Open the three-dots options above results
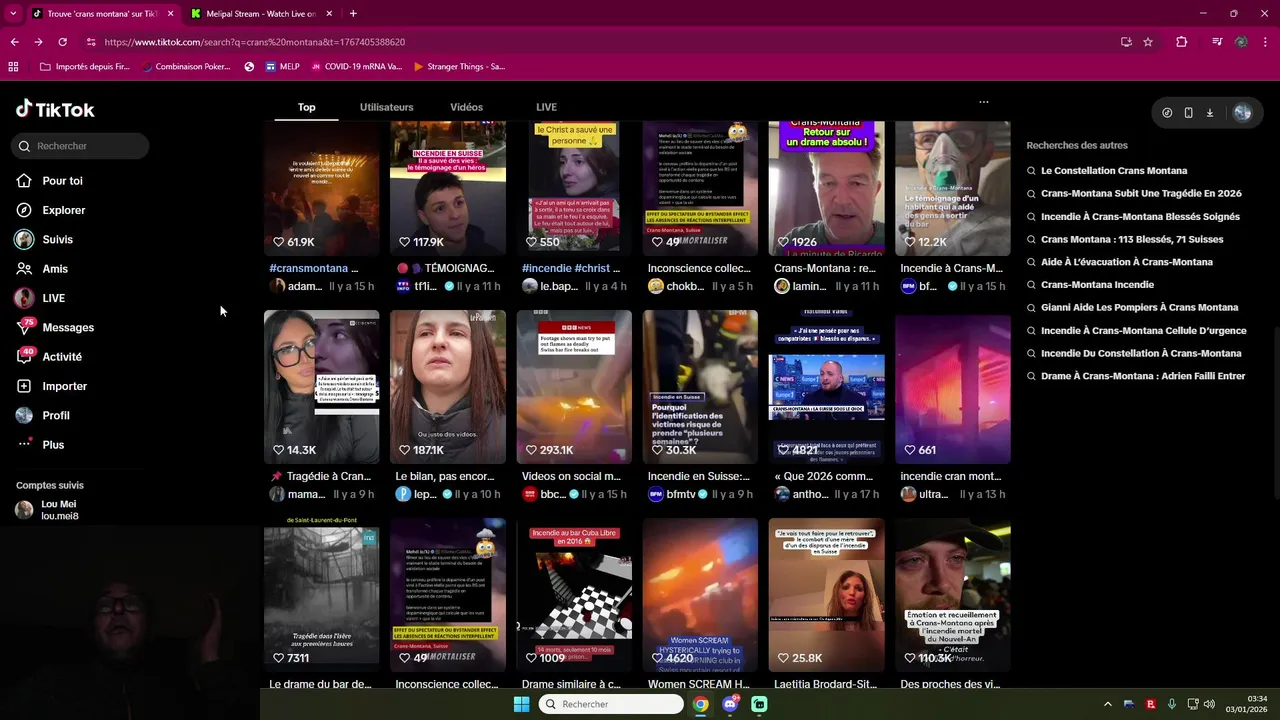 click(x=984, y=102)
